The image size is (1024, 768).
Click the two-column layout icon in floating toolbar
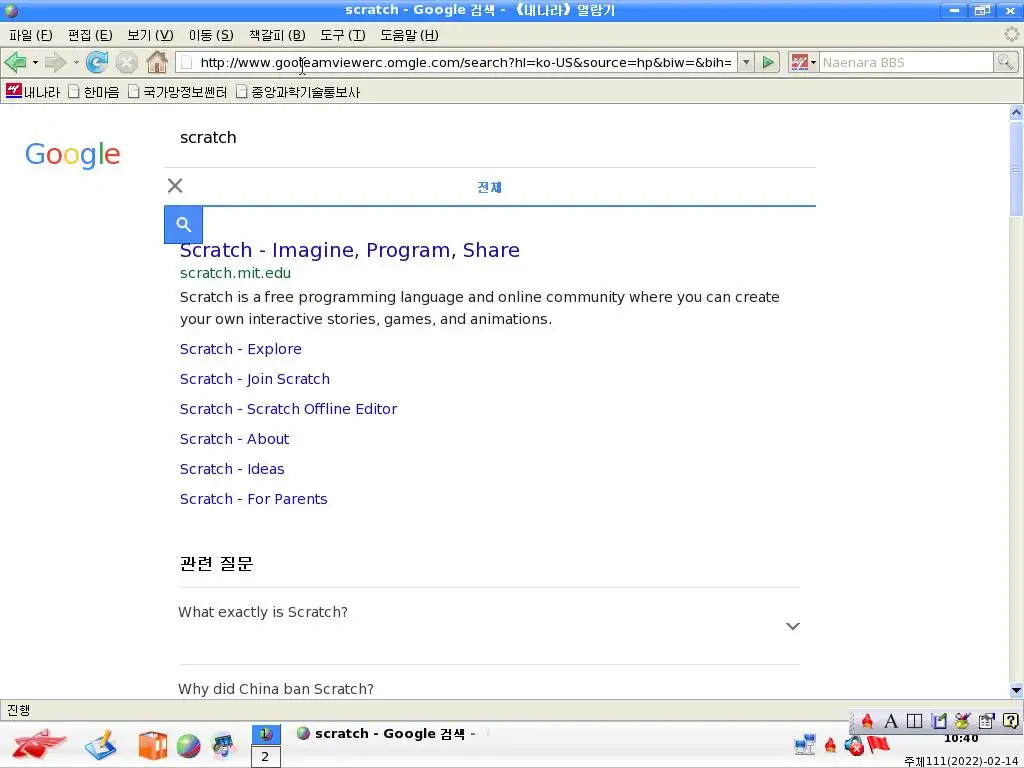point(914,721)
